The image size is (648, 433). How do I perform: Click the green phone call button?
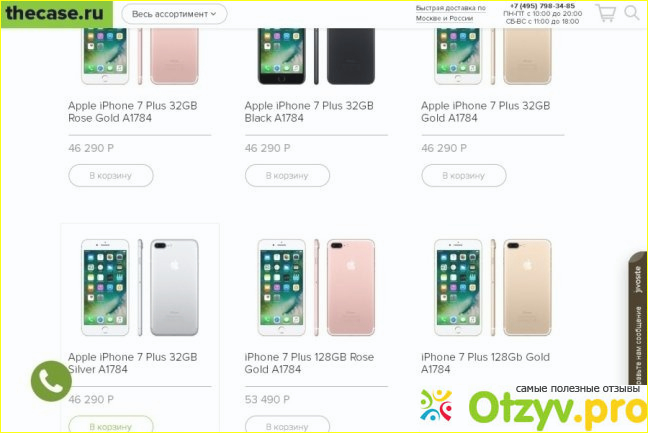51,381
